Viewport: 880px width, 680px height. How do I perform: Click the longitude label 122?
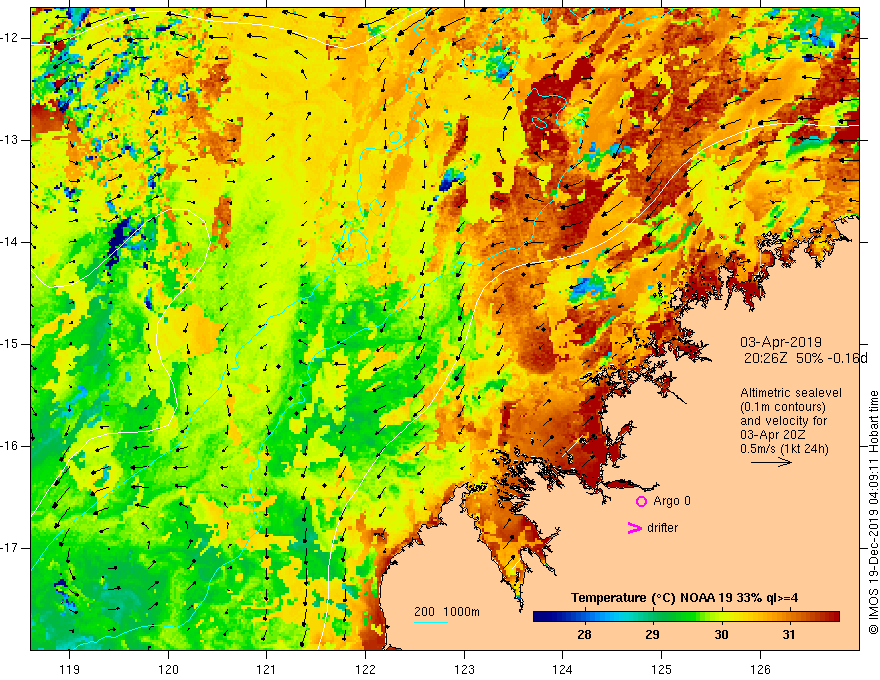365,669
